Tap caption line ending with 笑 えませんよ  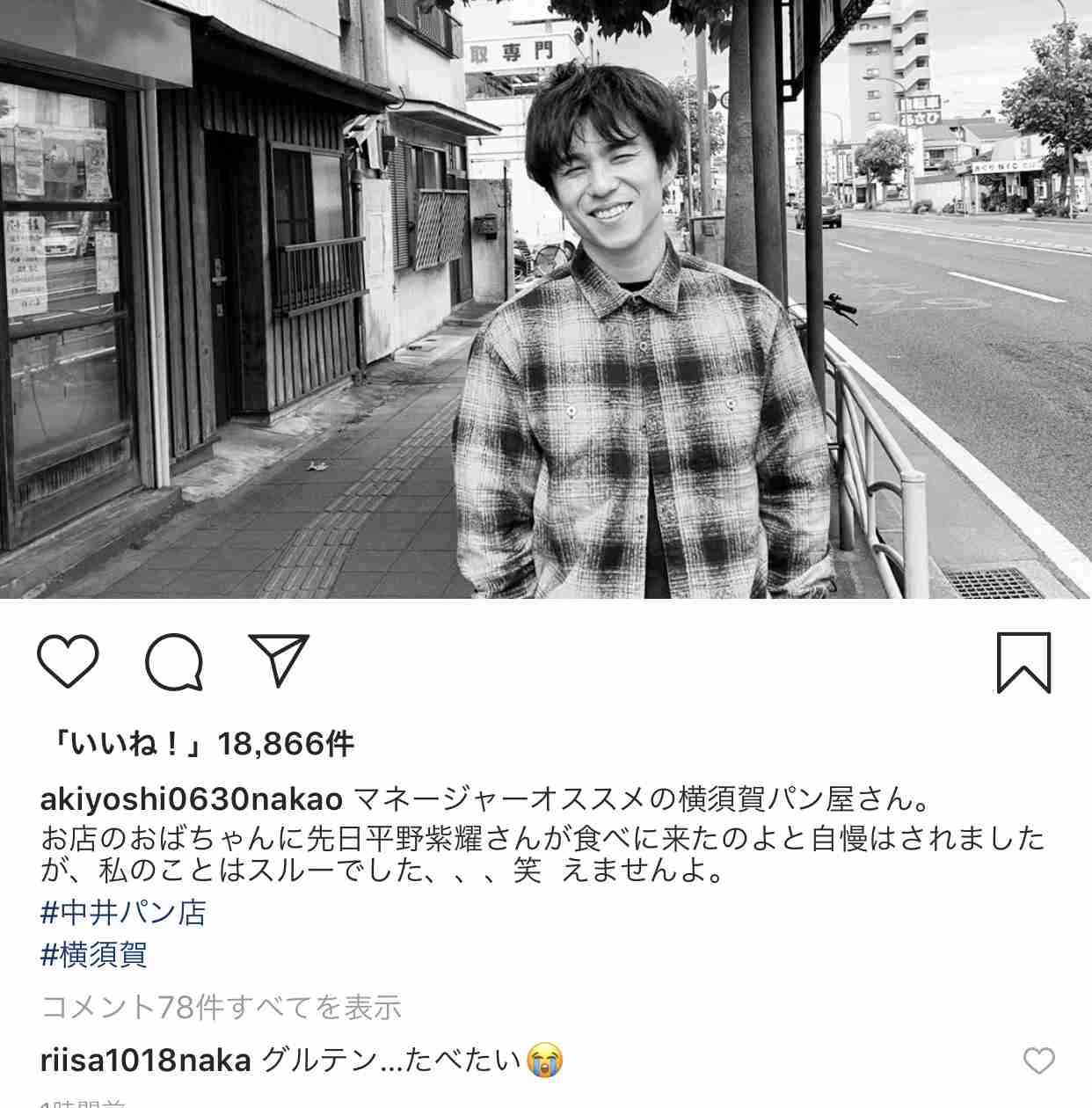tap(382, 871)
